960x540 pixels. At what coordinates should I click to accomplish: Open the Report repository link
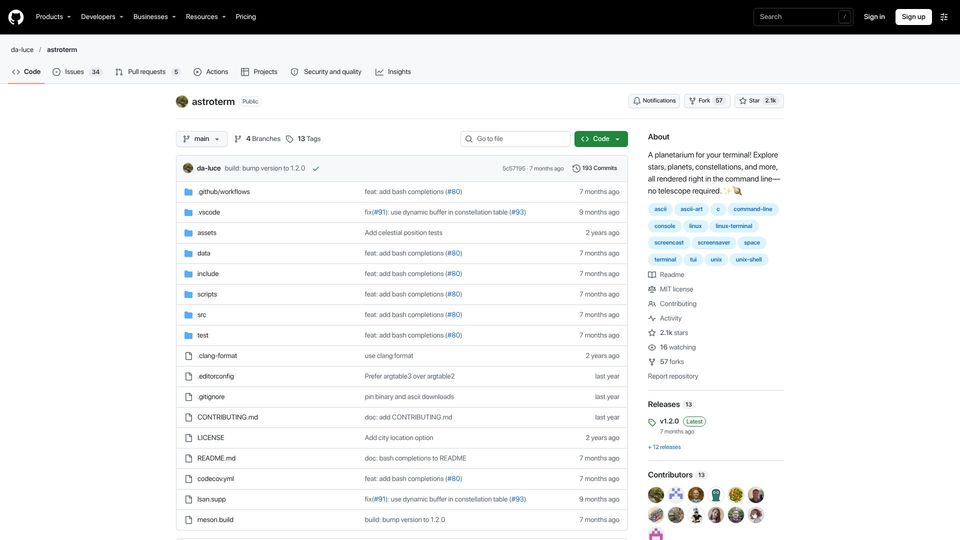coord(673,377)
